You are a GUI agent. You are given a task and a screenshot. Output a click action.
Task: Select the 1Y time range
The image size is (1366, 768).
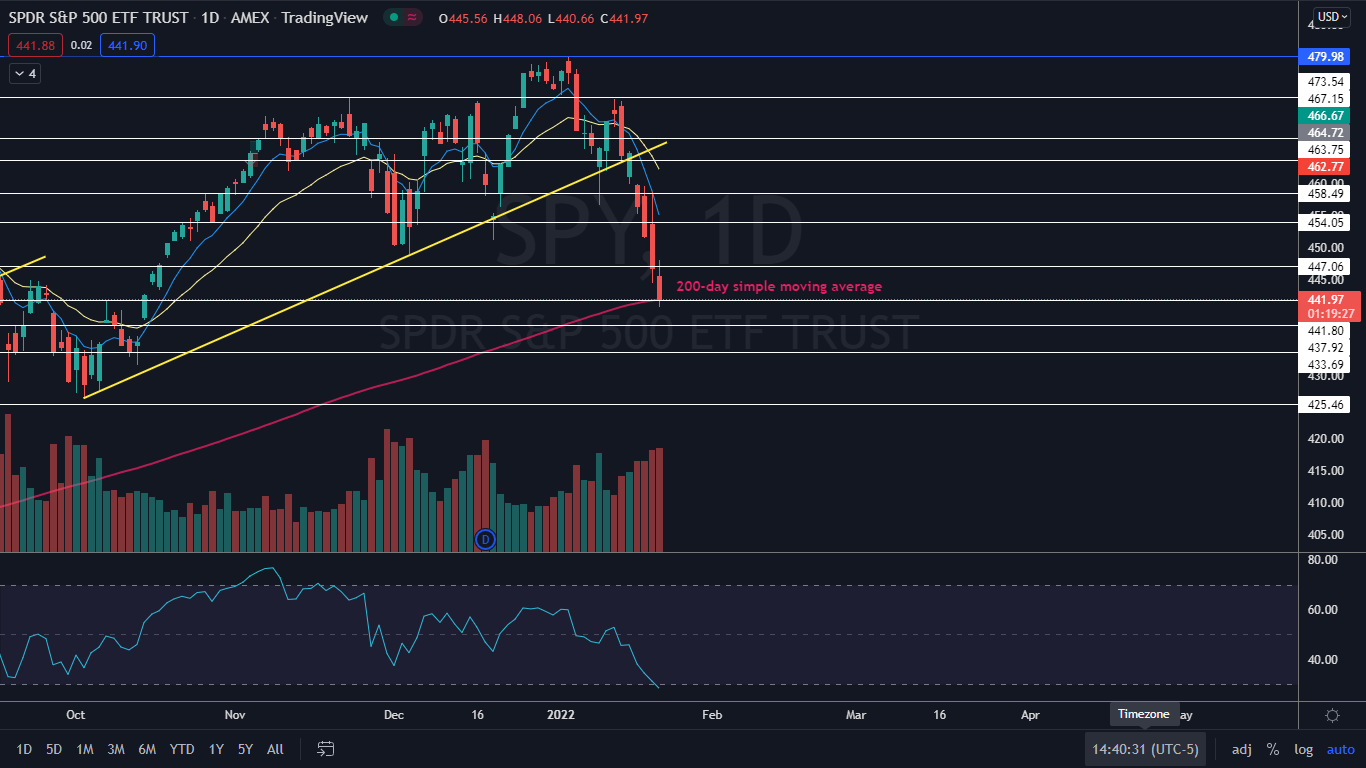[216, 749]
